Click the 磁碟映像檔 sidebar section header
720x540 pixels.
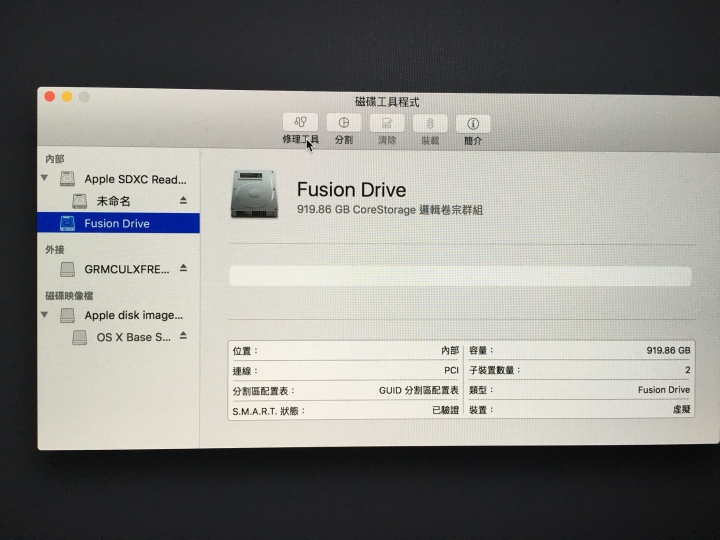69,296
